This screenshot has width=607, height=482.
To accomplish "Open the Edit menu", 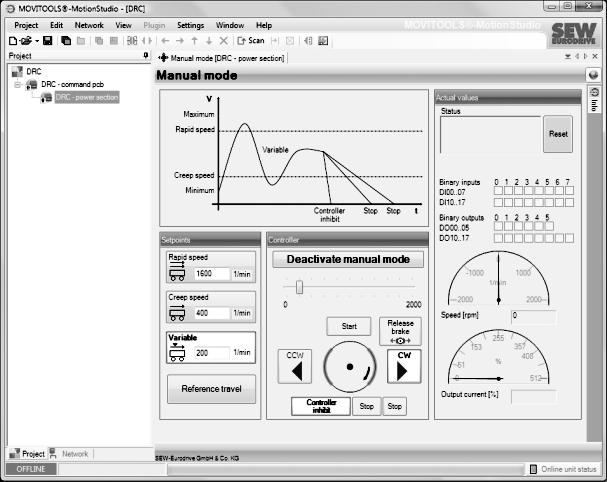I will [x=57, y=25].
